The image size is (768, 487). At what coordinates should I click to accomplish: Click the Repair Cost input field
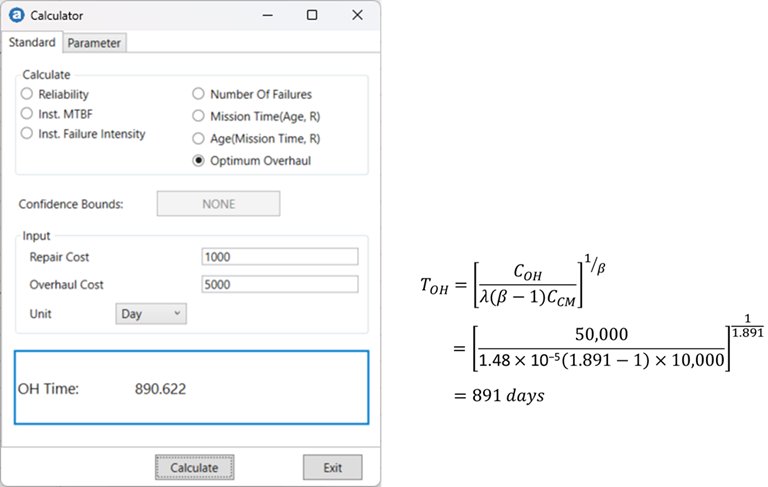coord(280,257)
